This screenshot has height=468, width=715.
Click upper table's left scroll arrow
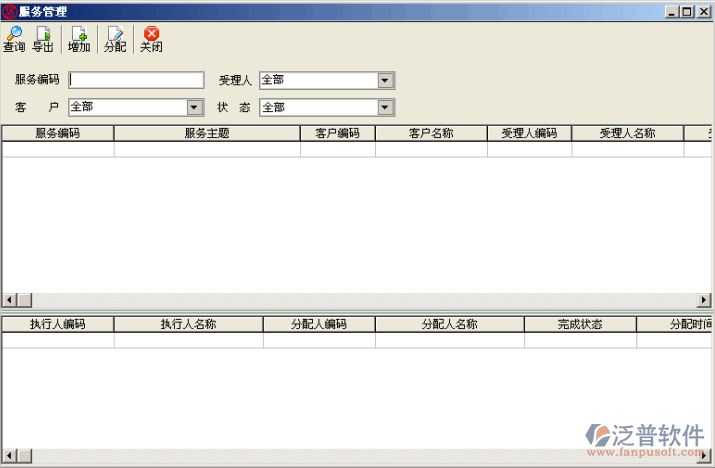click(x=9, y=300)
